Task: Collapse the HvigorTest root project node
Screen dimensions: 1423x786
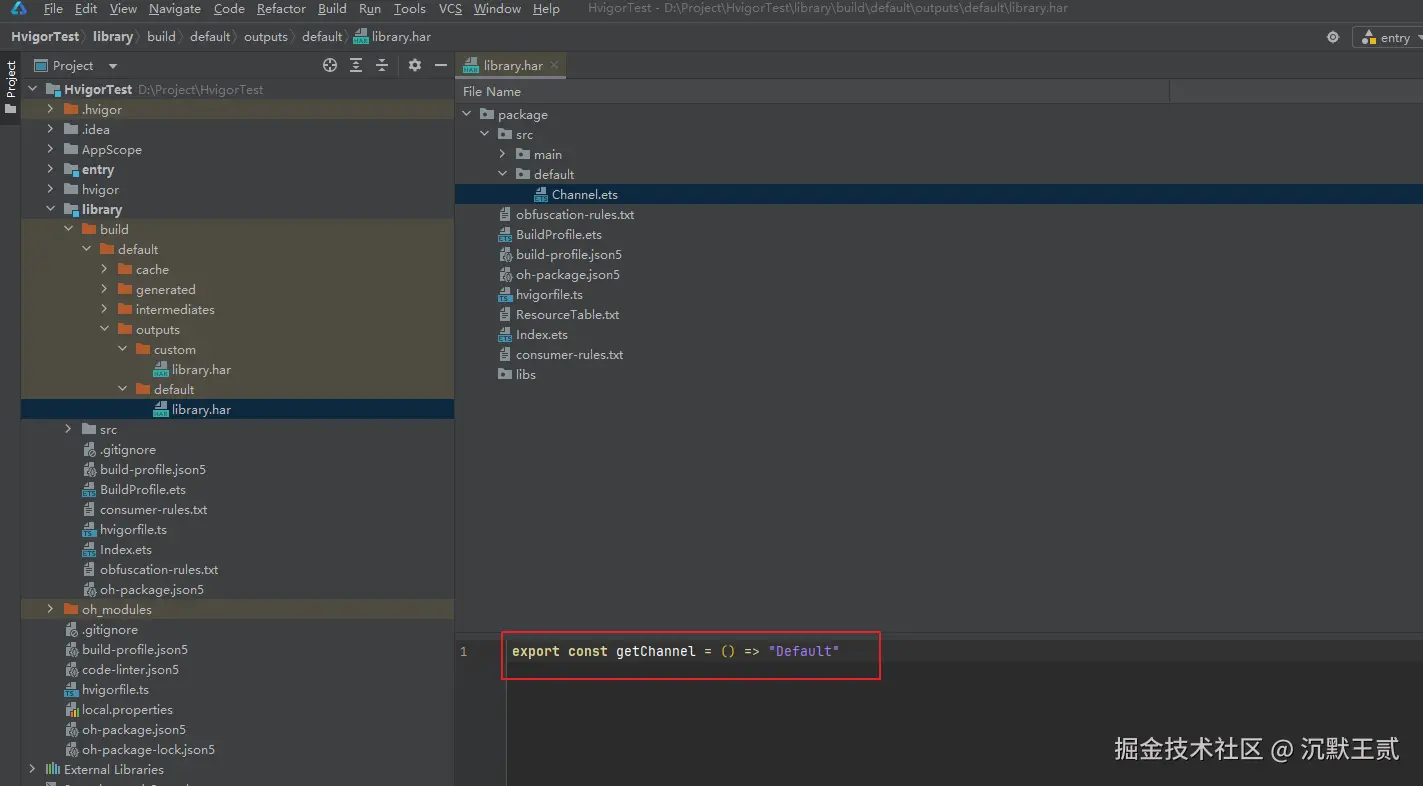Action: pyautogui.click(x=33, y=89)
